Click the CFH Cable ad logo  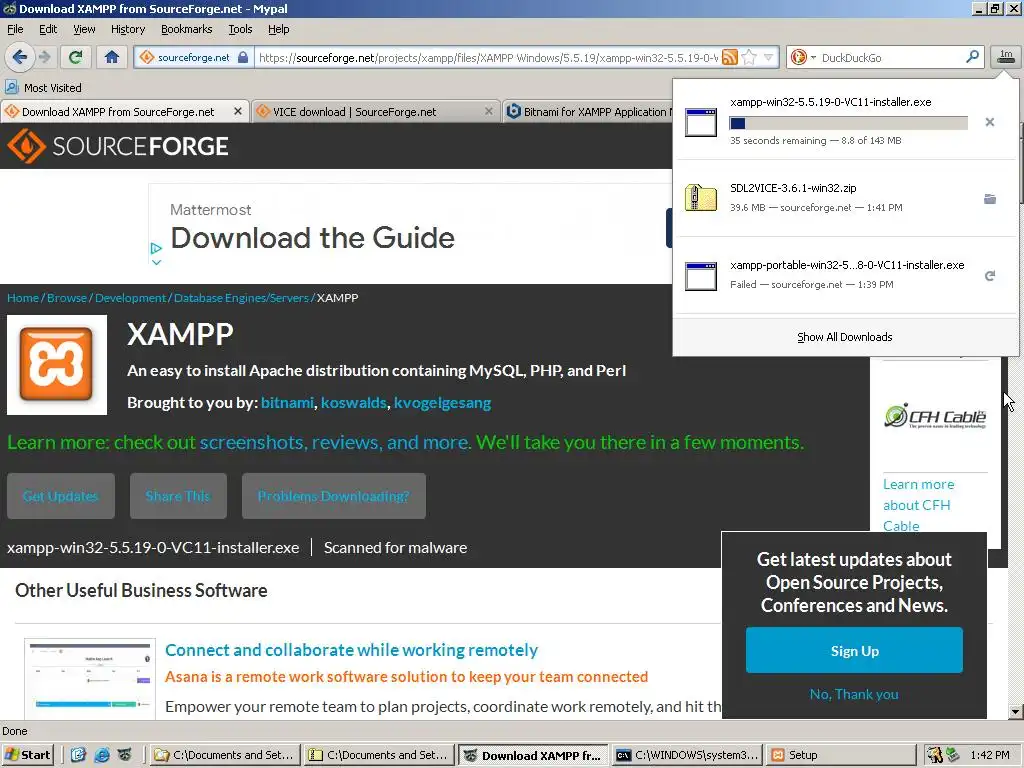pos(935,415)
